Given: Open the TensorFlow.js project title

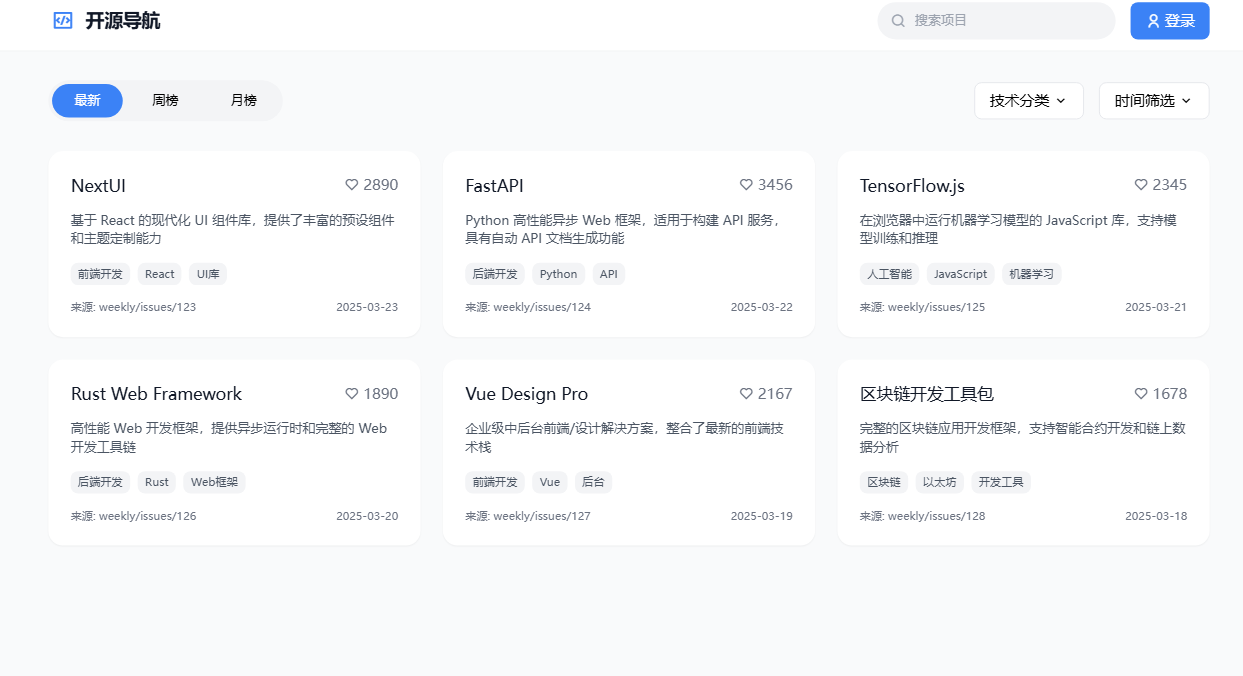Looking at the screenshot, I should coord(912,186).
